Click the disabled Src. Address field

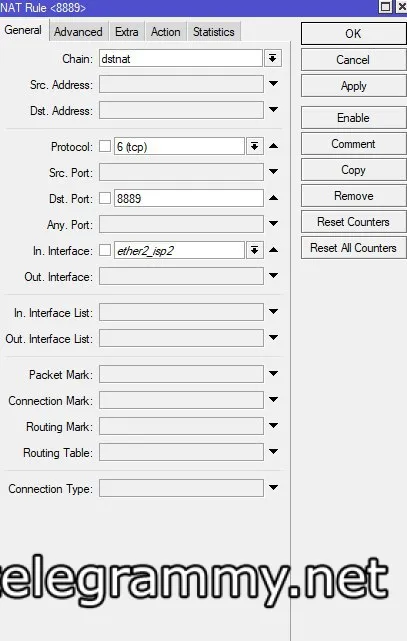tap(181, 85)
